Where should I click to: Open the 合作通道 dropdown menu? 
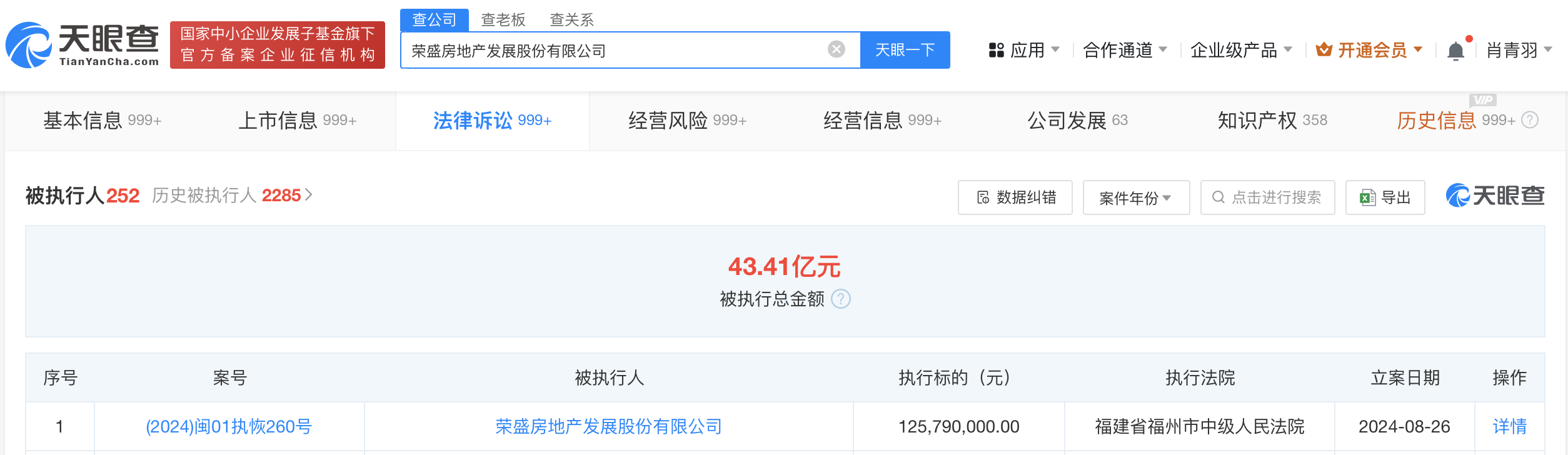pyautogui.click(x=1124, y=50)
